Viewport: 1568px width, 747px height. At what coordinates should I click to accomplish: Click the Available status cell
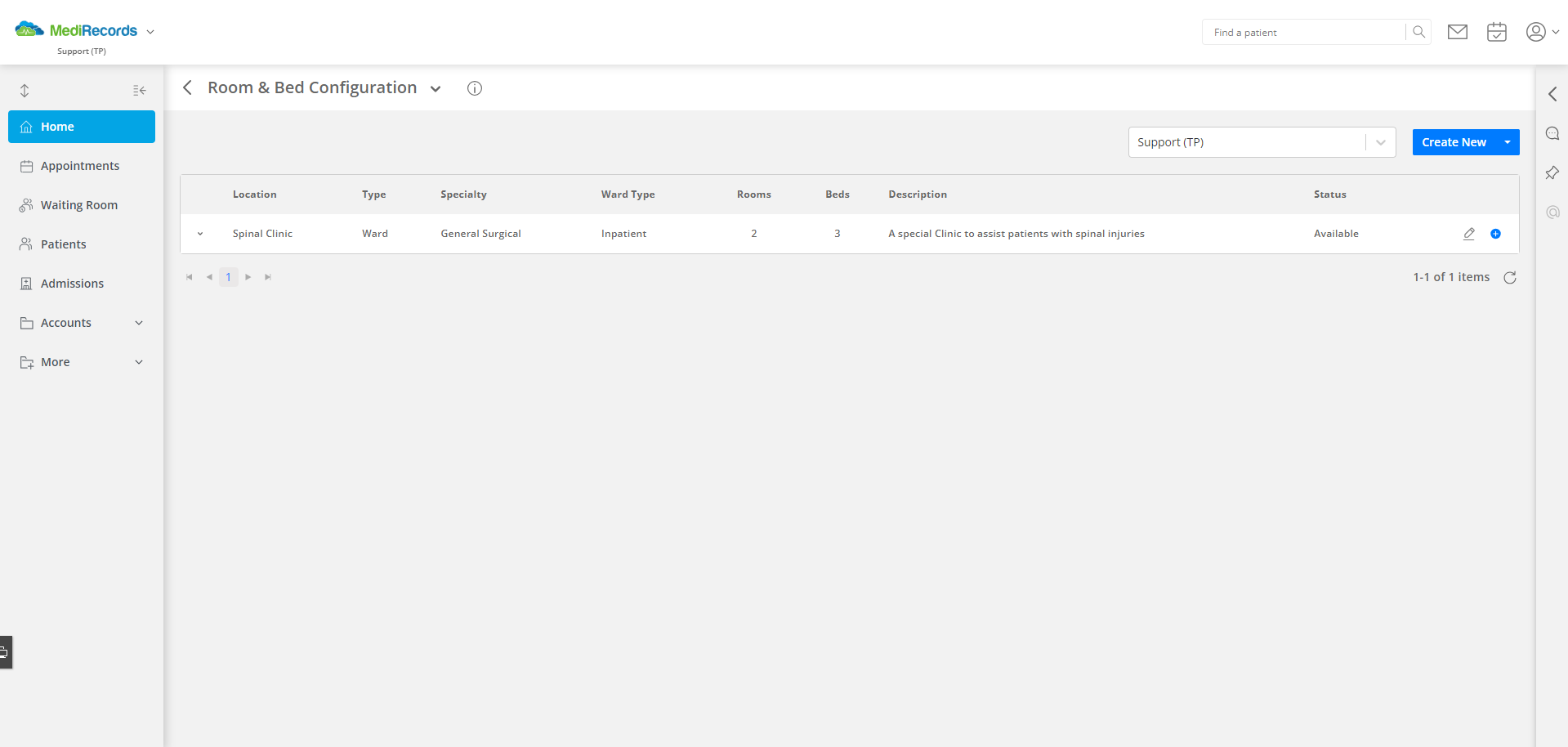click(1336, 234)
